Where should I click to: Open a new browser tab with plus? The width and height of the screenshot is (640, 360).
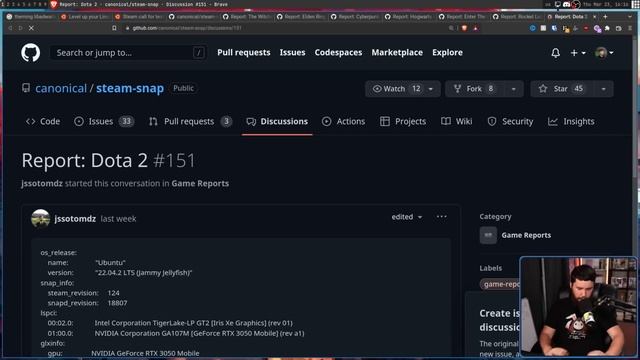click(605, 17)
